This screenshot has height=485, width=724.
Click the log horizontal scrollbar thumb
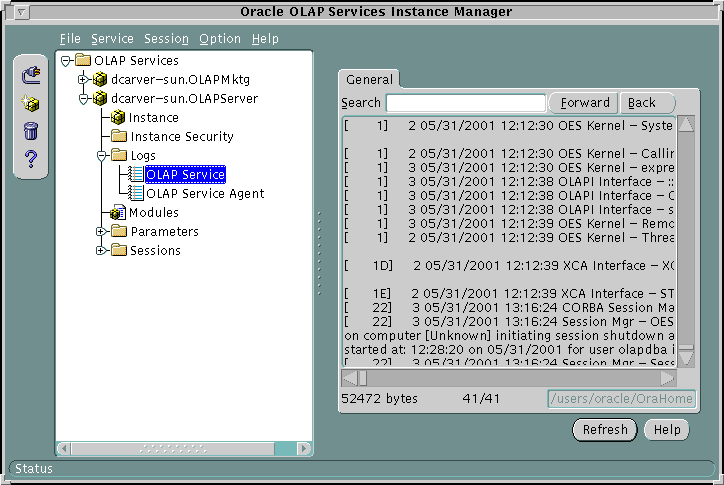(363, 378)
